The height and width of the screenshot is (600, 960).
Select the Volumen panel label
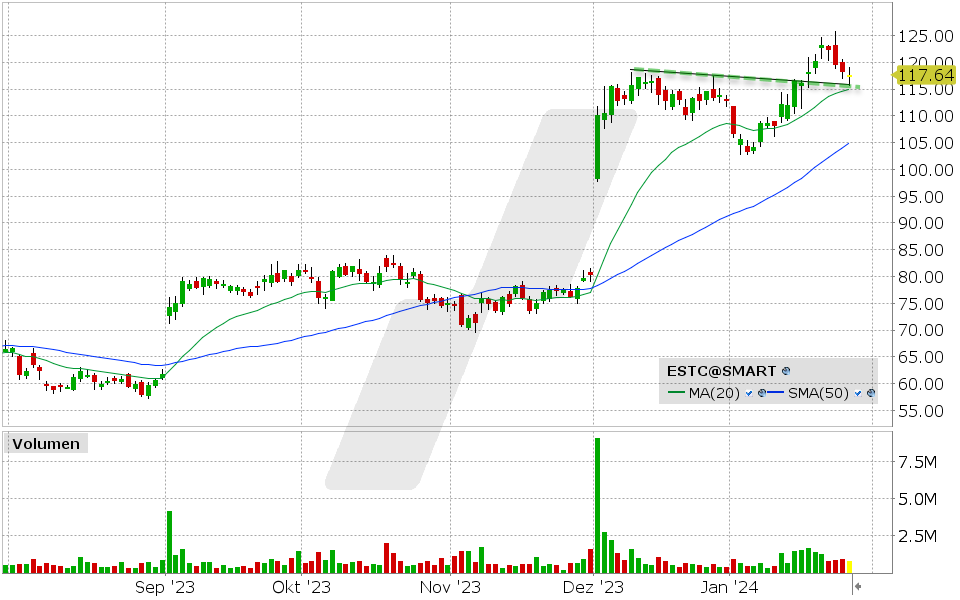tap(47, 444)
